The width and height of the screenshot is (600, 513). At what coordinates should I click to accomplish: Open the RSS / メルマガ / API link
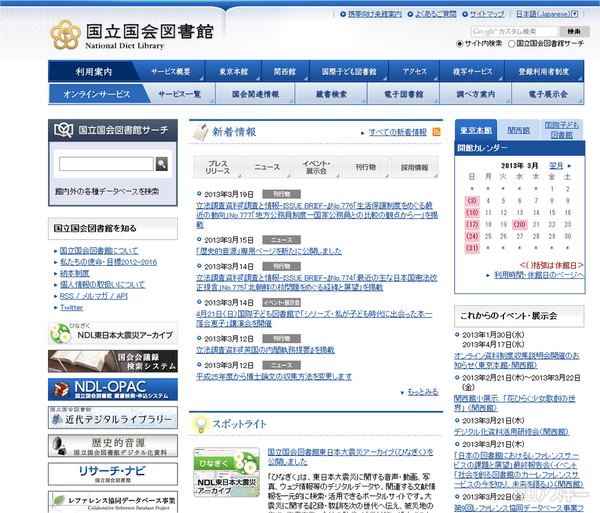(x=94, y=296)
